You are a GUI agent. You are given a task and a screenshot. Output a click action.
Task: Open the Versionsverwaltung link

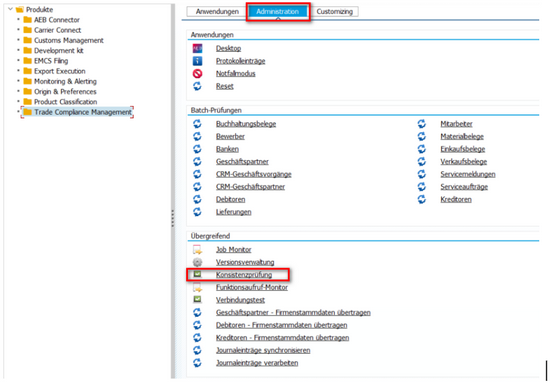[x=245, y=262]
